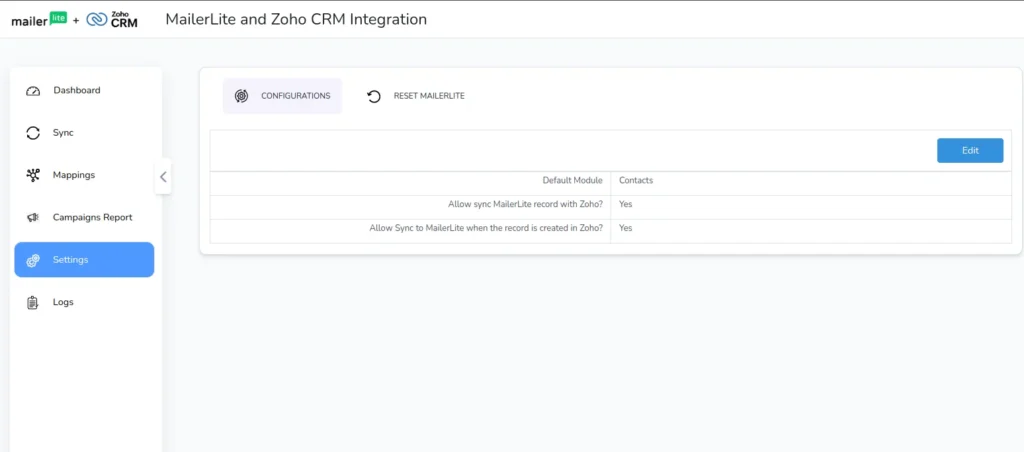Click the Zoho CRM logo
Screen dimensions: 1024x452
[x=112, y=19]
